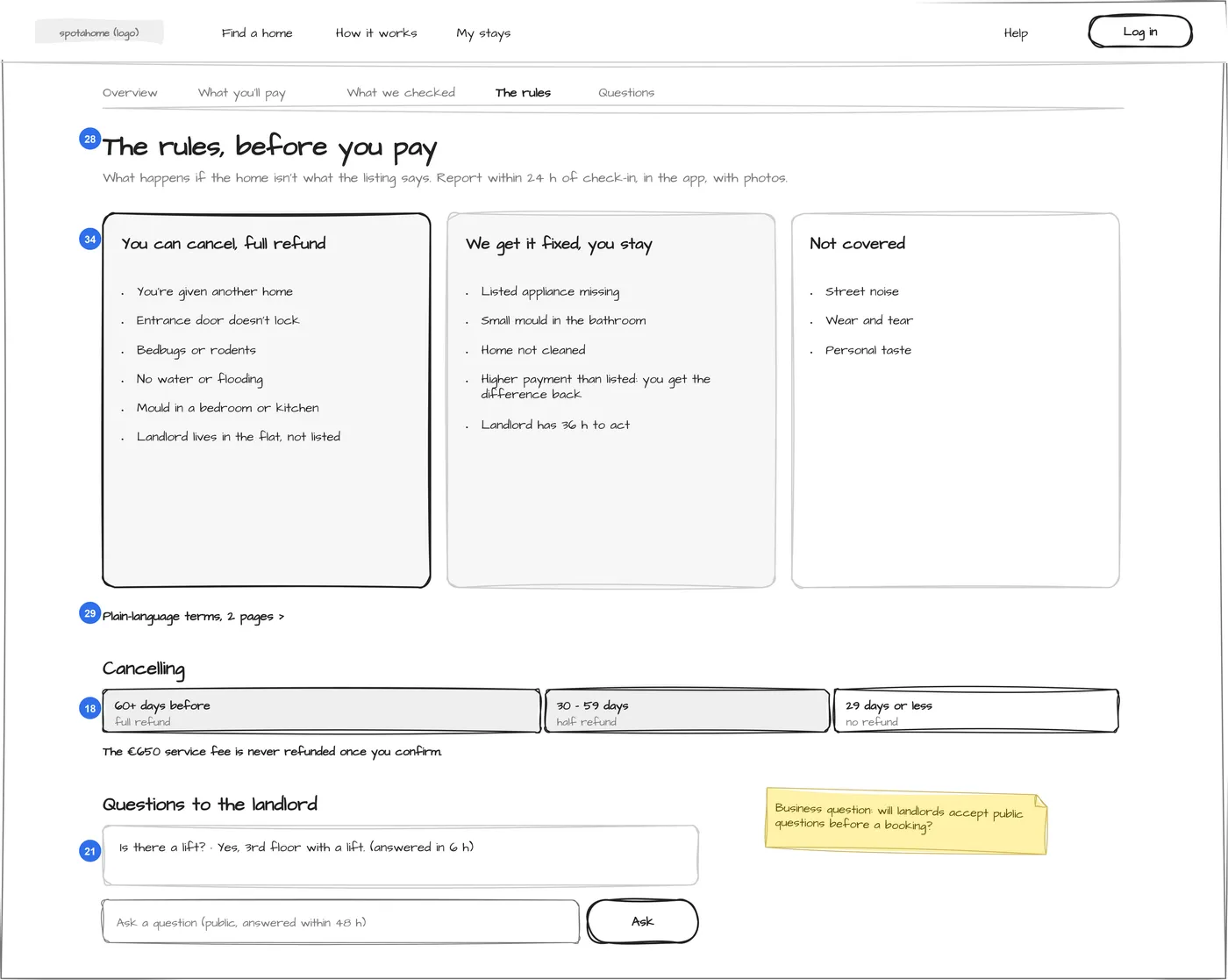Click the 'Mould in a bedroom or kitchen' item
The width and height of the screenshot is (1228, 980).
tap(228, 408)
